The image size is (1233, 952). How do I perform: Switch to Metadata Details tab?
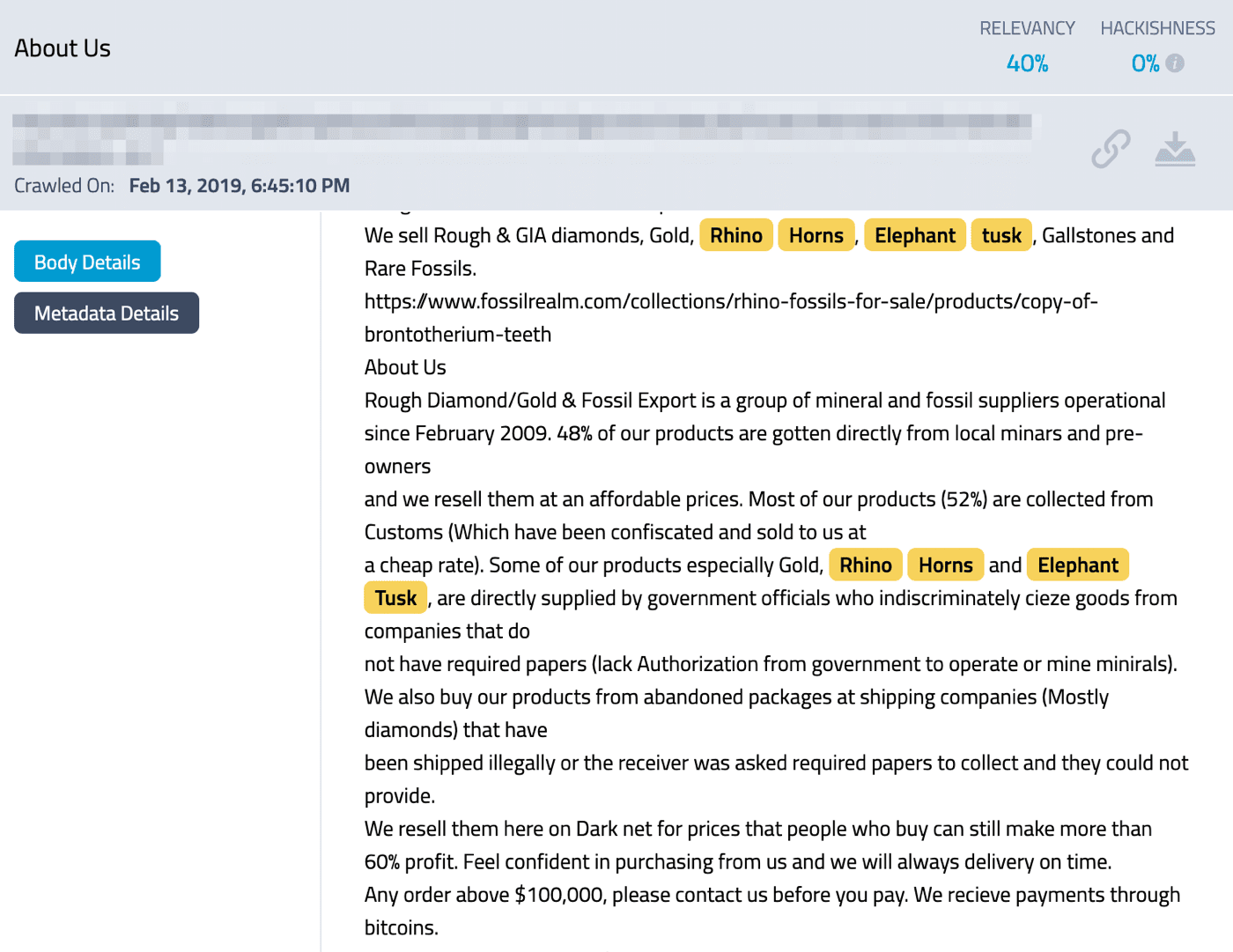point(107,313)
